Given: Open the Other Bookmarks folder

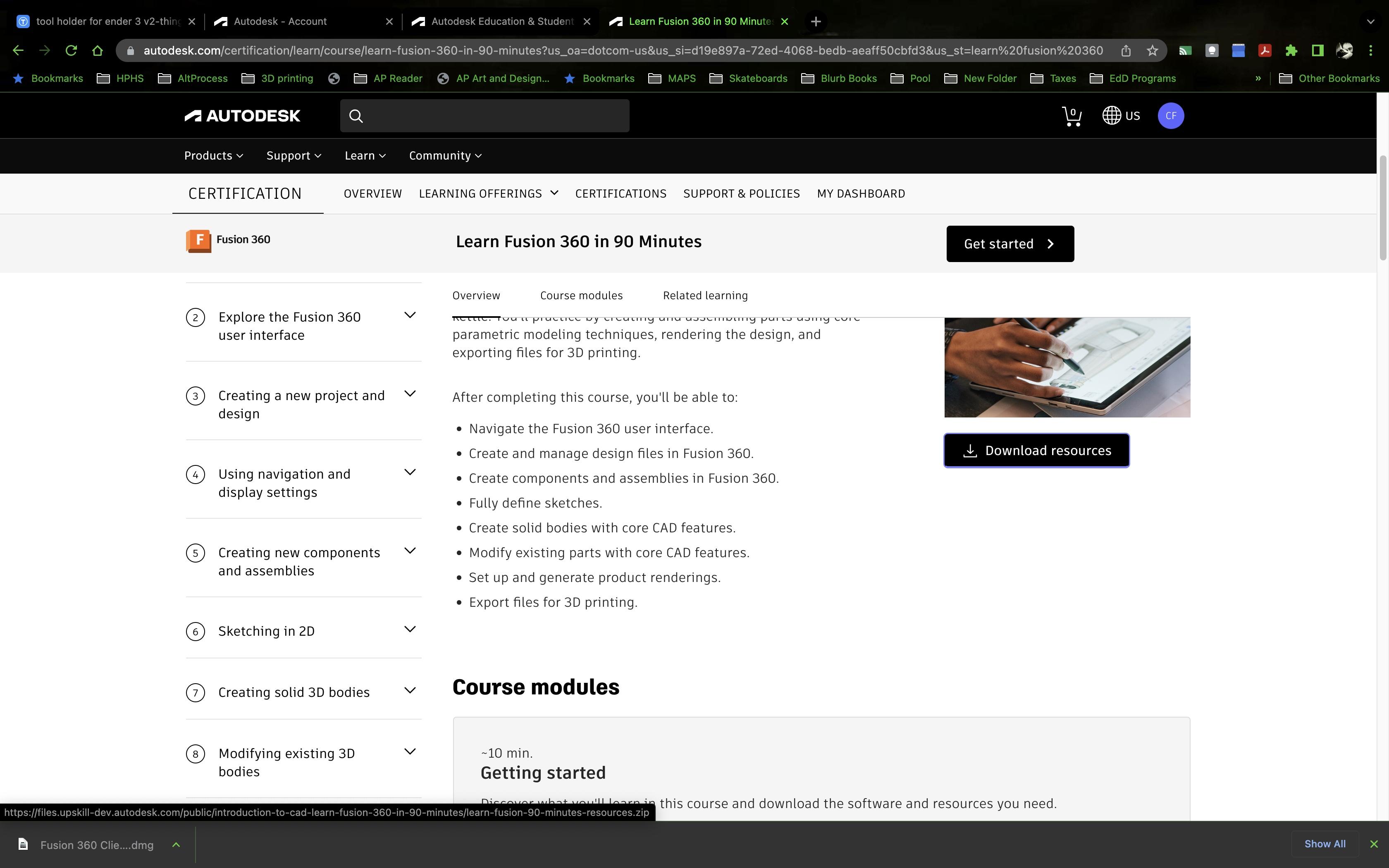Looking at the screenshot, I should tap(1329, 78).
